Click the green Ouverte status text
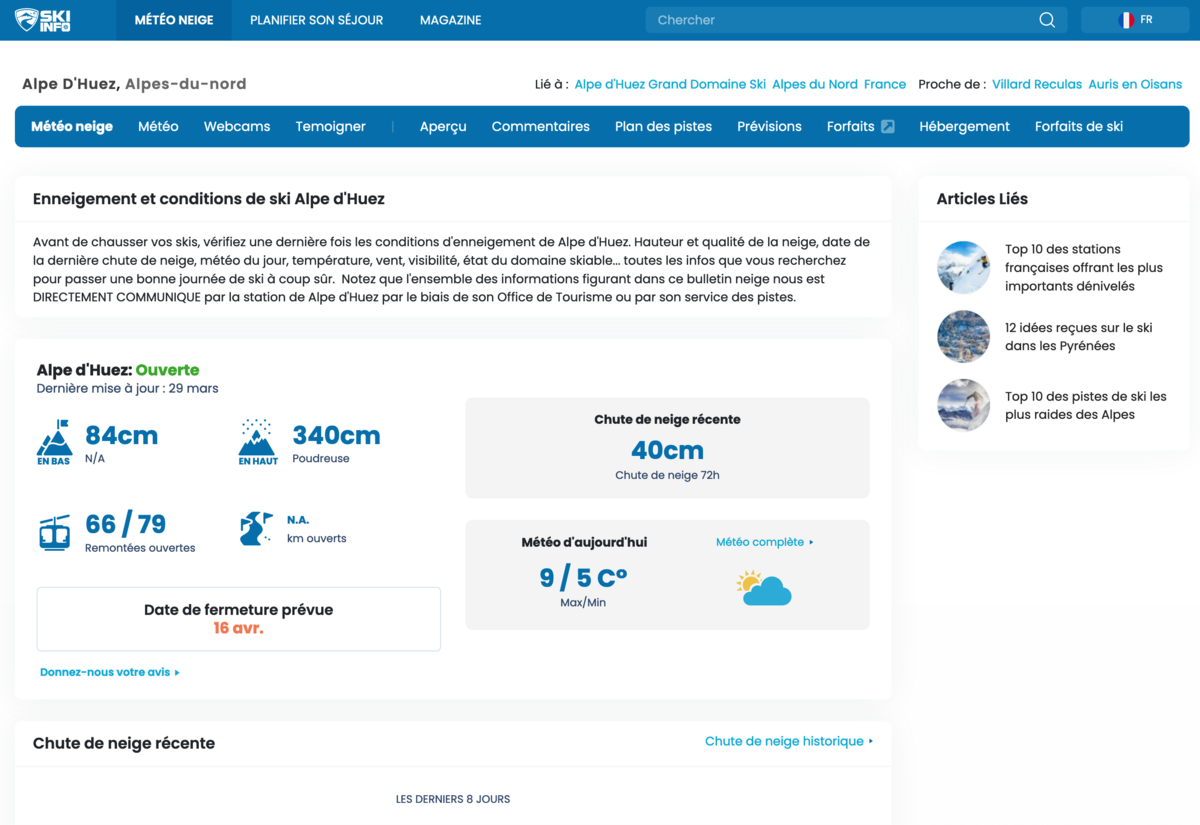This screenshot has height=825, width=1200. click(x=167, y=370)
